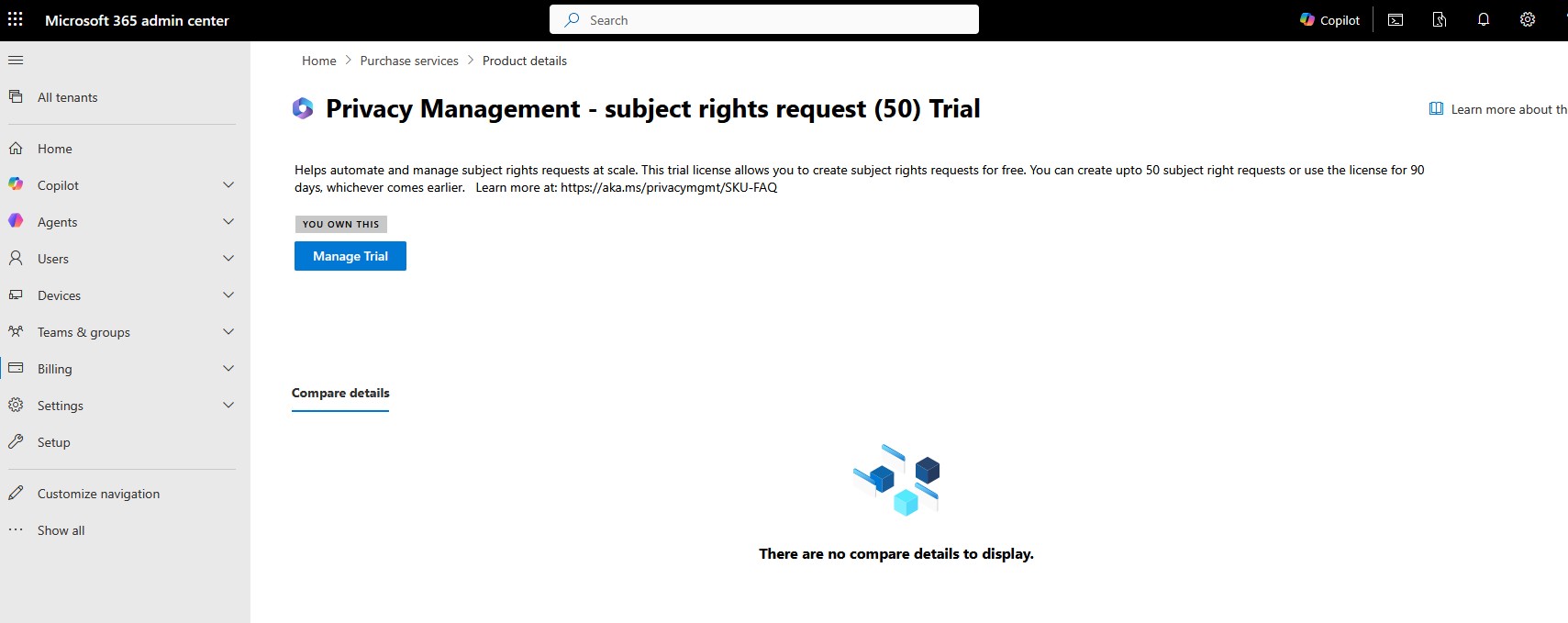
Task: Expand the Agents menu chevron
Action: pos(228,221)
